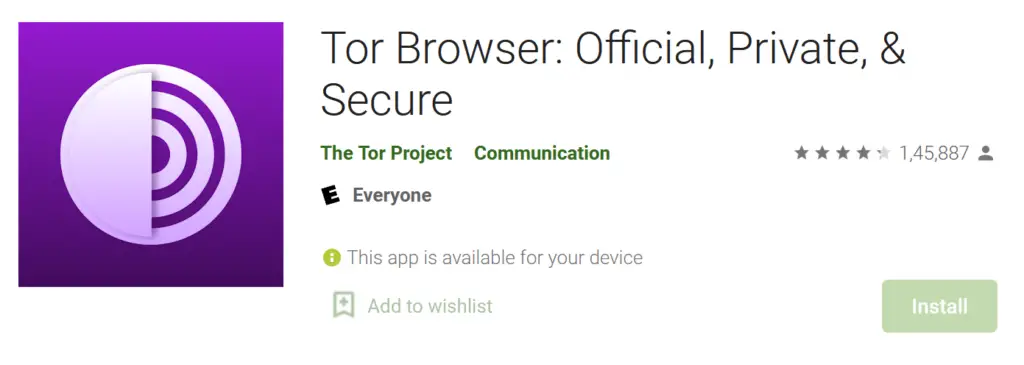Screen dimensions: 1024x365
Task: Click the E content rating icon
Action: 331,195
